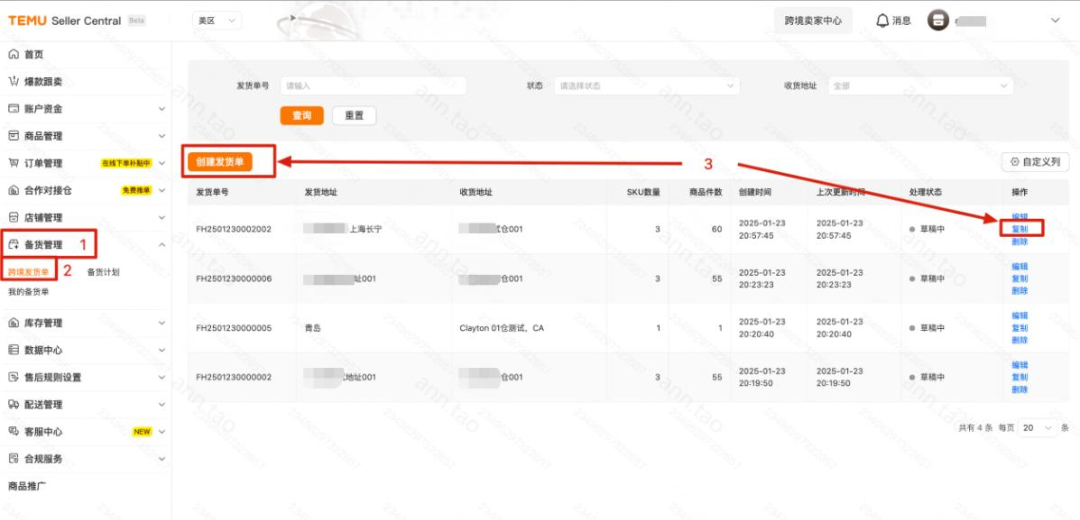Viewport: 1080px width, 520px height.
Task: Click the 店铺管理 shop icon
Action: click(14, 217)
